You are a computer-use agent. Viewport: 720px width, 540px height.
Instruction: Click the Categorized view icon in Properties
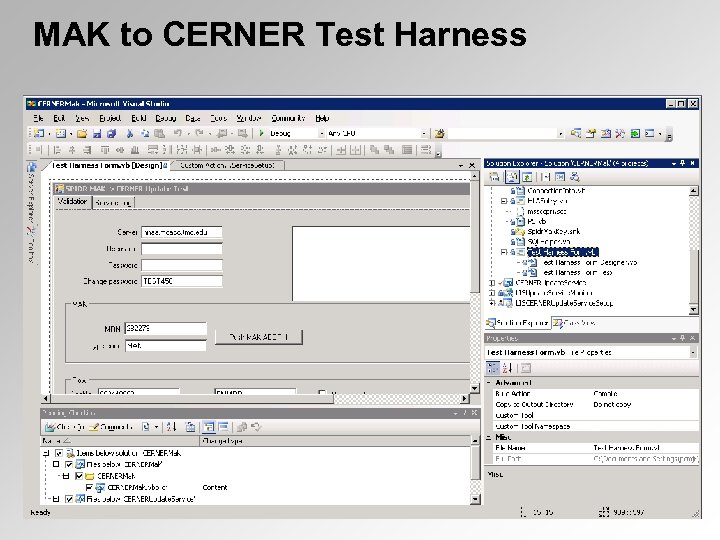coord(493,368)
